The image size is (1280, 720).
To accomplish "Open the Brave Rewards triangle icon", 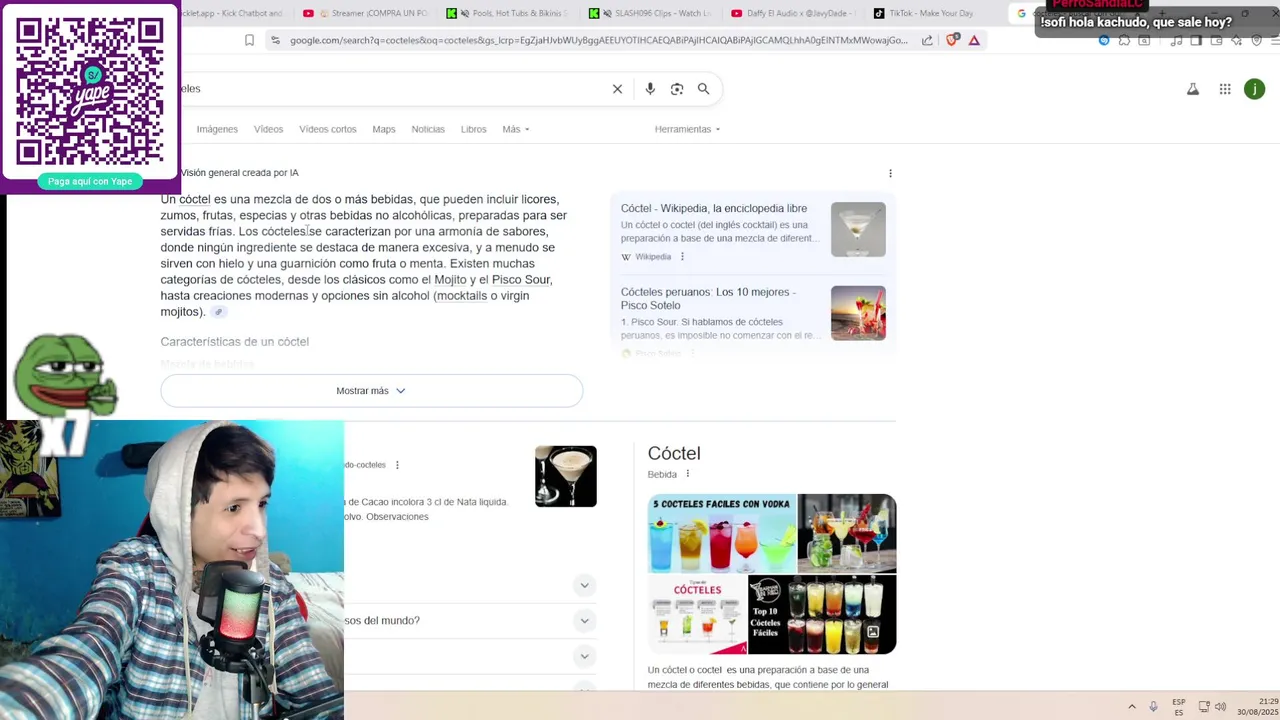I will [x=974, y=40].
